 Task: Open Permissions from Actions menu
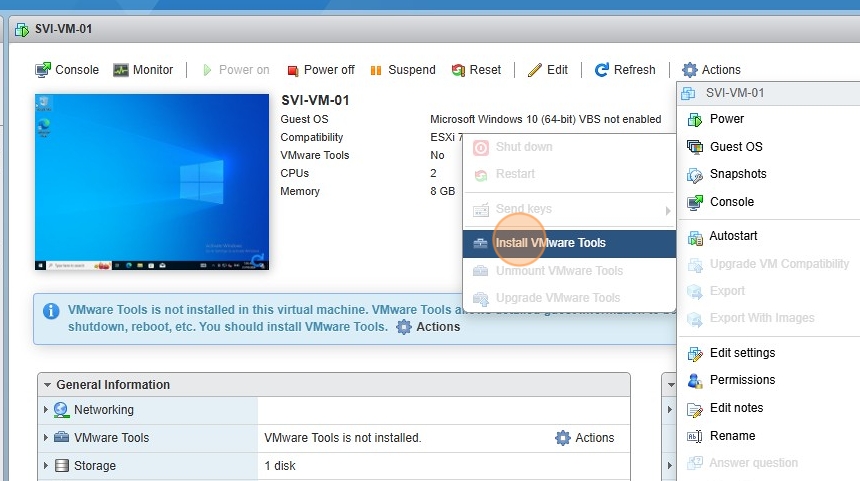[769, 380]
